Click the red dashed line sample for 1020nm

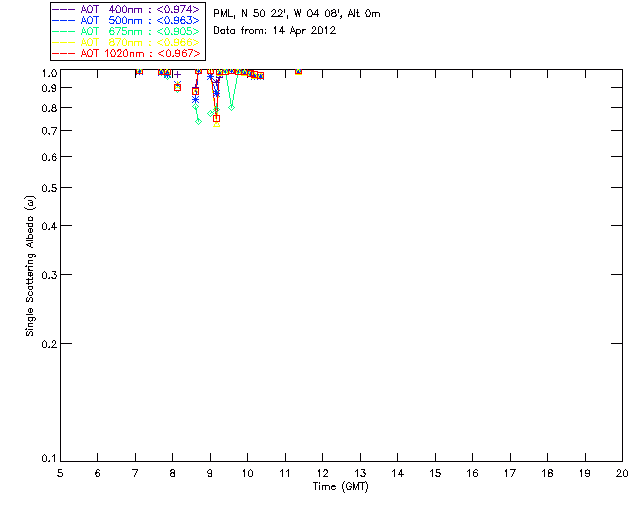(x=64, y=53)
